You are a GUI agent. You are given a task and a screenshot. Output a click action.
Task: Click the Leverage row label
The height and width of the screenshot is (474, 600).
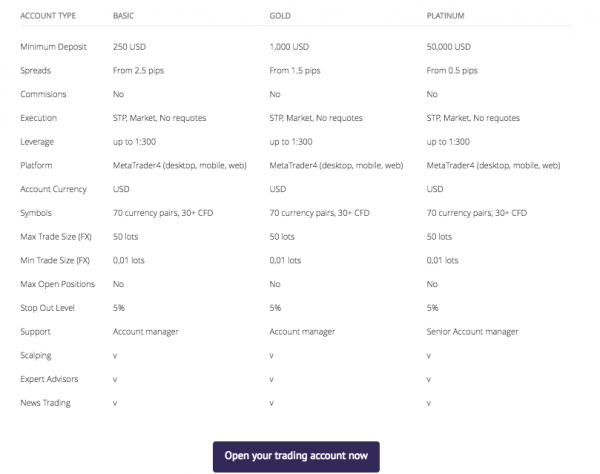click(x=37, y=142)
